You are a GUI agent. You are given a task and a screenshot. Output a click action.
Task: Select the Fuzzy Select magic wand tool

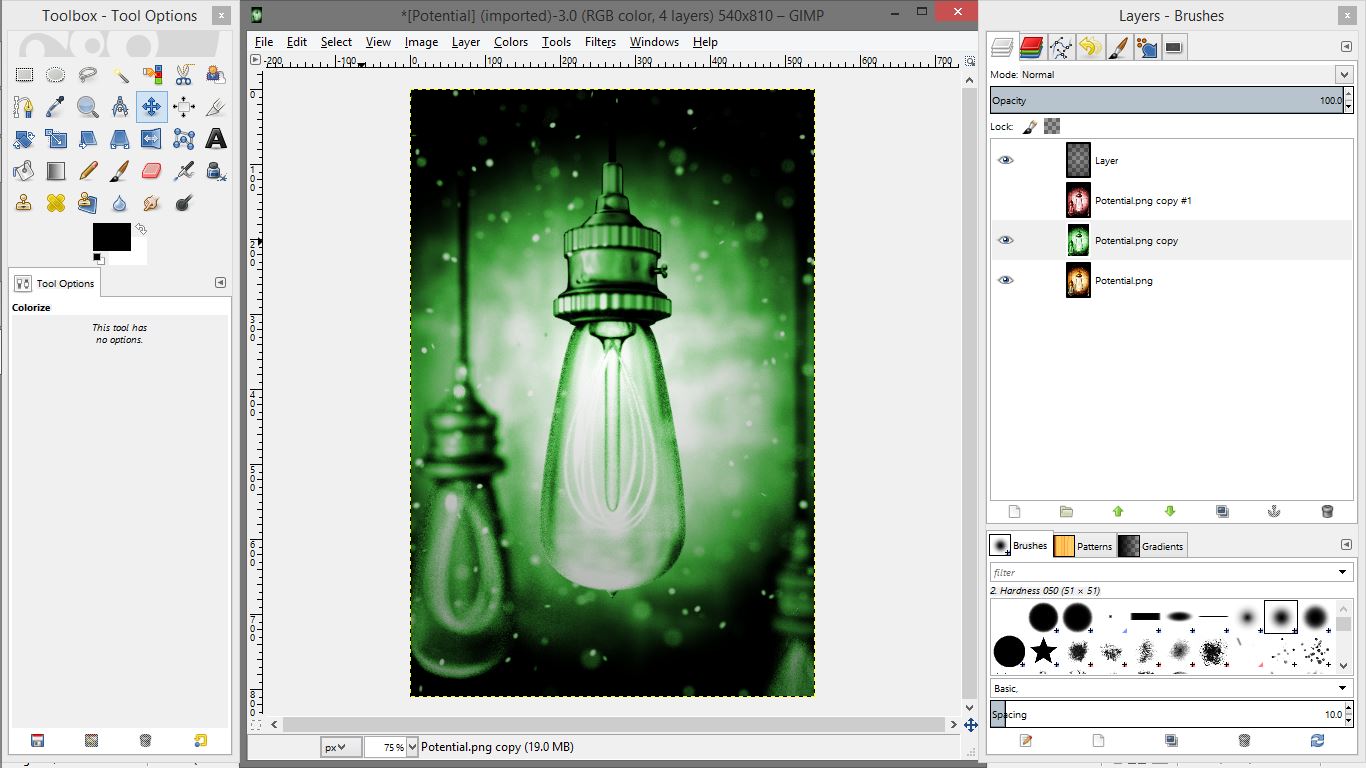(120, 74)
